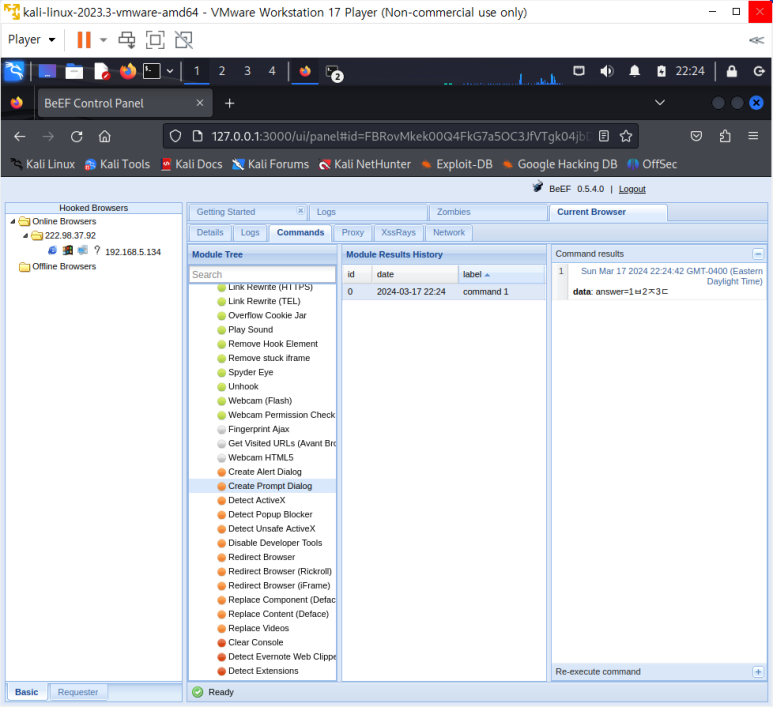Select the command 1 history row
The height and width of the screenshot is (707, 773).
click(x=444, y=292)
